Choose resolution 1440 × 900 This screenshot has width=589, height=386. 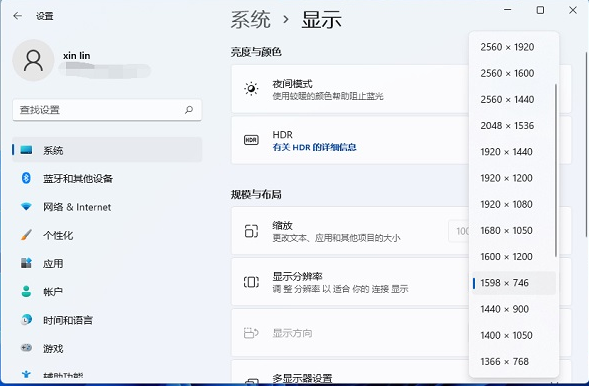pyautogui.click(x=514, y=309)
